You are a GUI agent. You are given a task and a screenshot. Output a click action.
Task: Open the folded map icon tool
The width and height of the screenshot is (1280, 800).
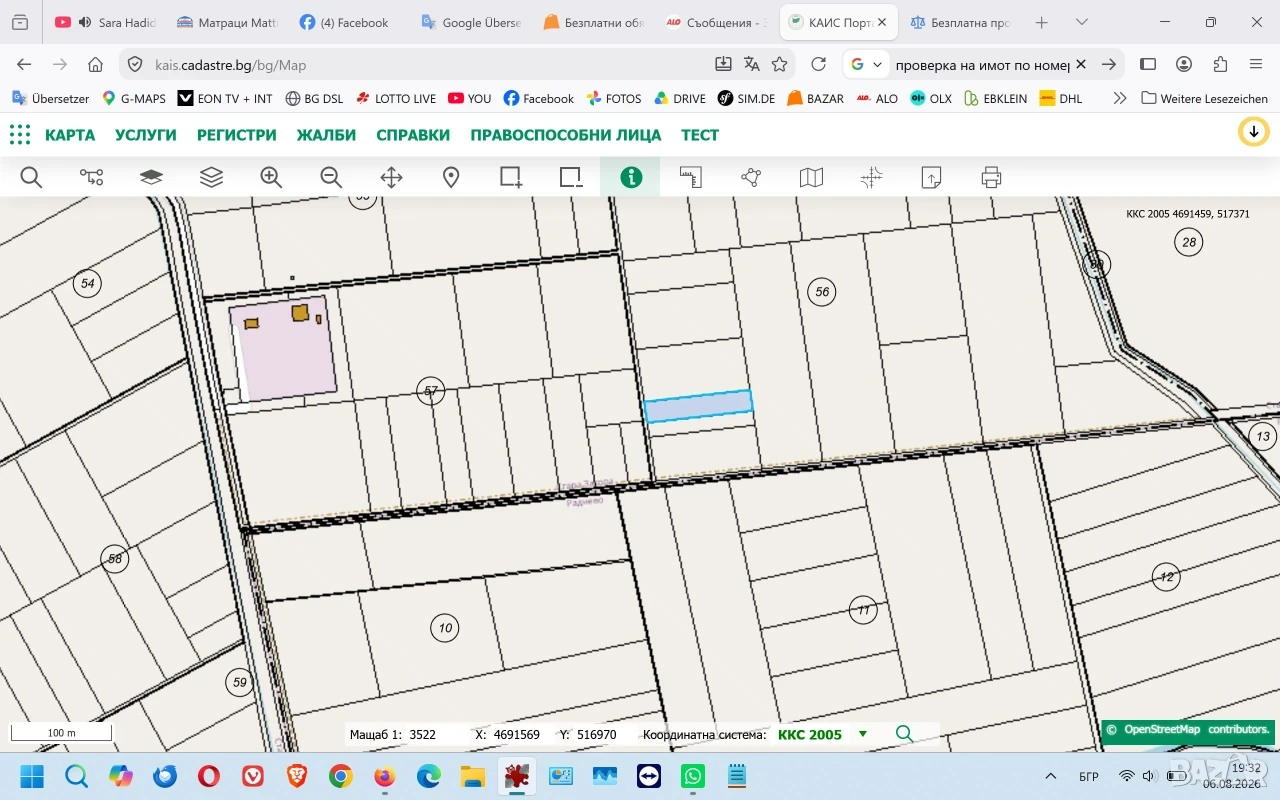(x=811, y=177)
